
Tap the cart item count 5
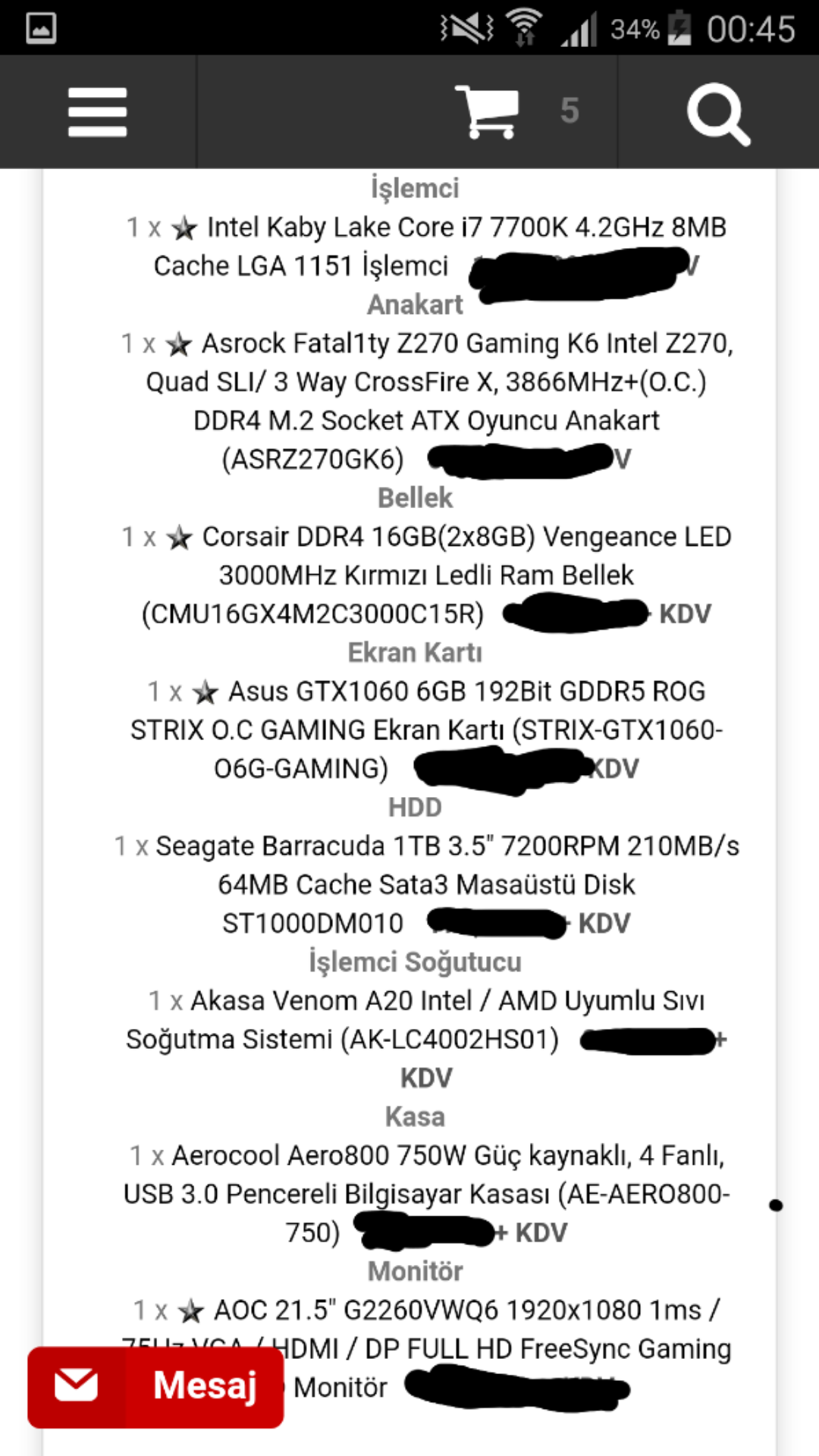(570, 111)
